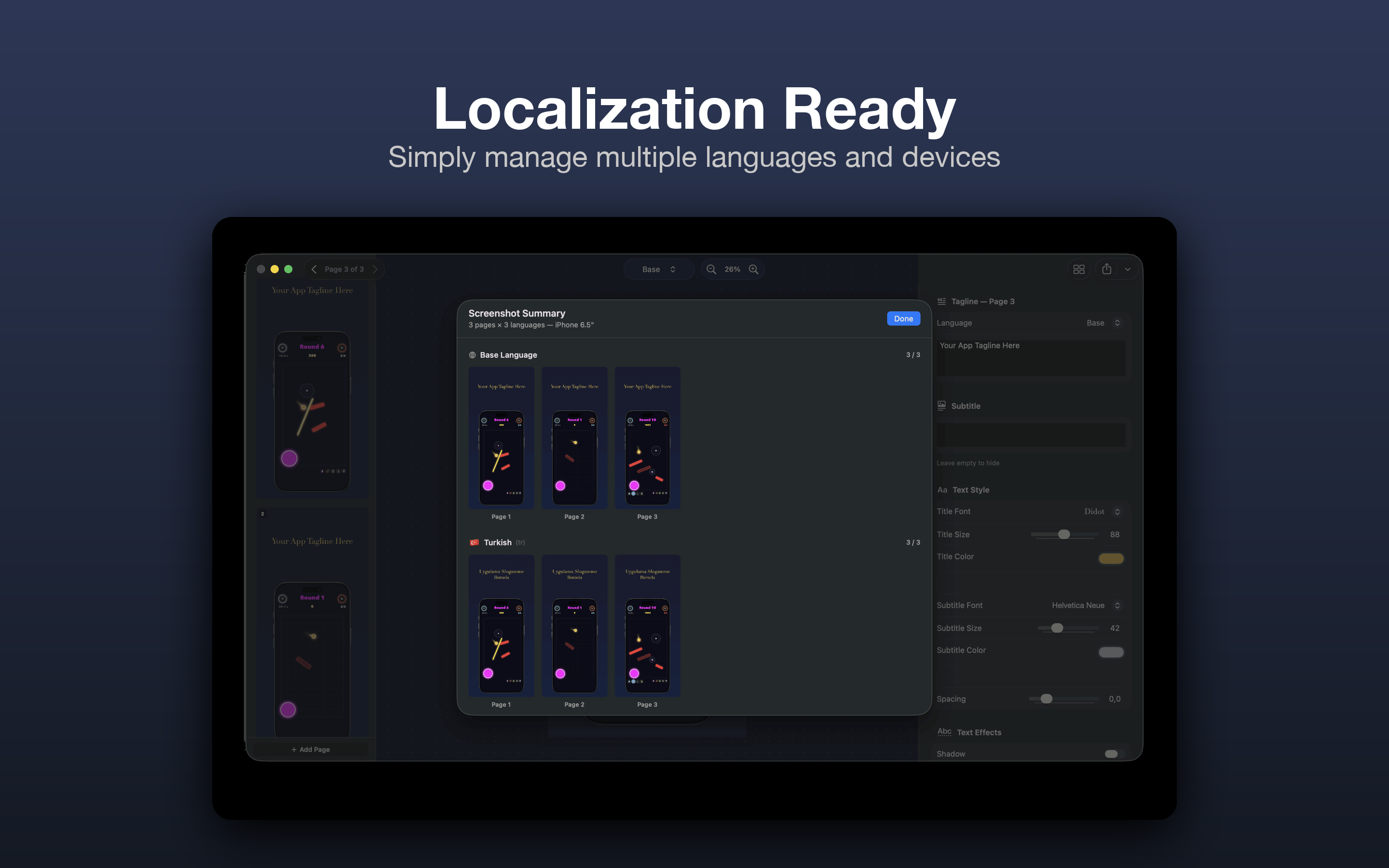Click the zoom-out magnifier control
The image size is (1389, 868).
[711, 269]
